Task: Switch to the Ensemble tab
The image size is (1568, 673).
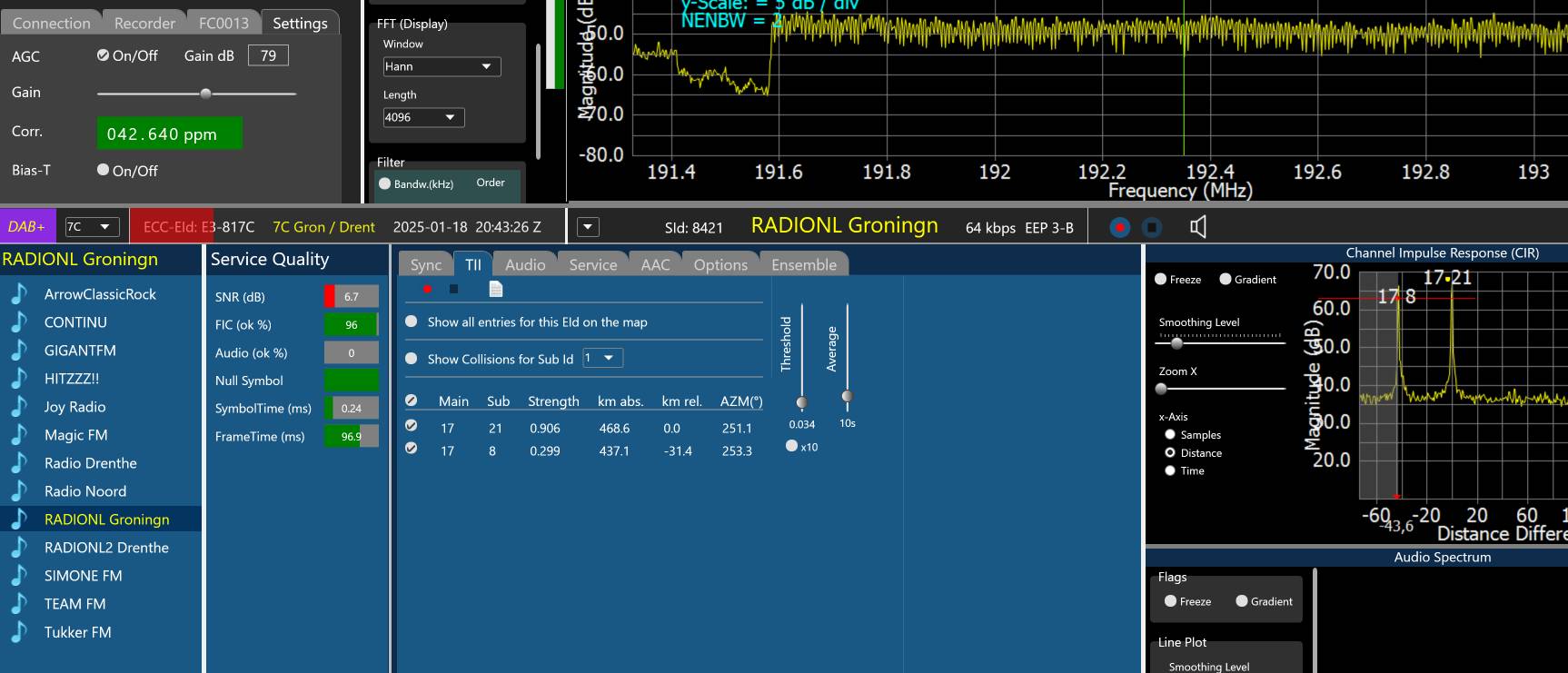Action: [x=803, y=264]
